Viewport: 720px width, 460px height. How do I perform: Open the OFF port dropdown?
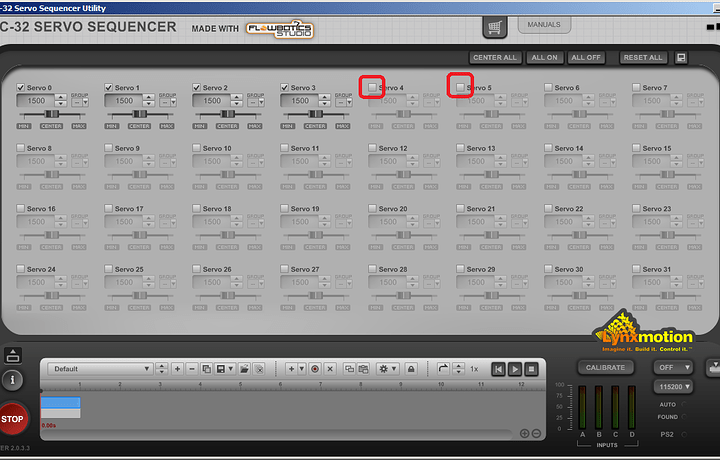674,367
